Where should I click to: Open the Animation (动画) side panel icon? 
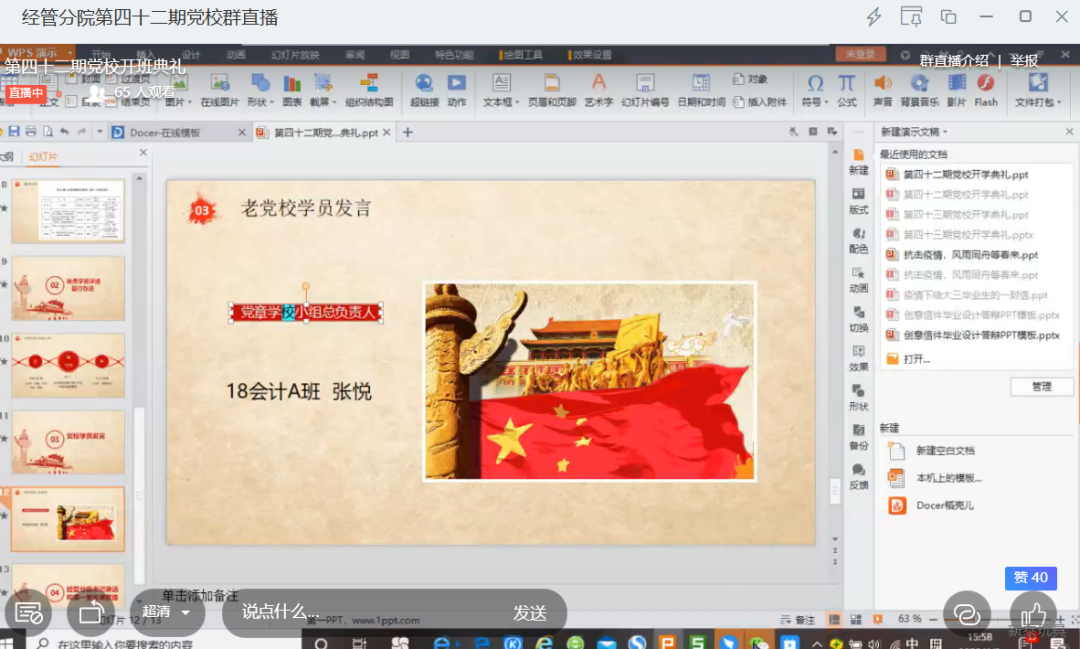click(858, 278)
